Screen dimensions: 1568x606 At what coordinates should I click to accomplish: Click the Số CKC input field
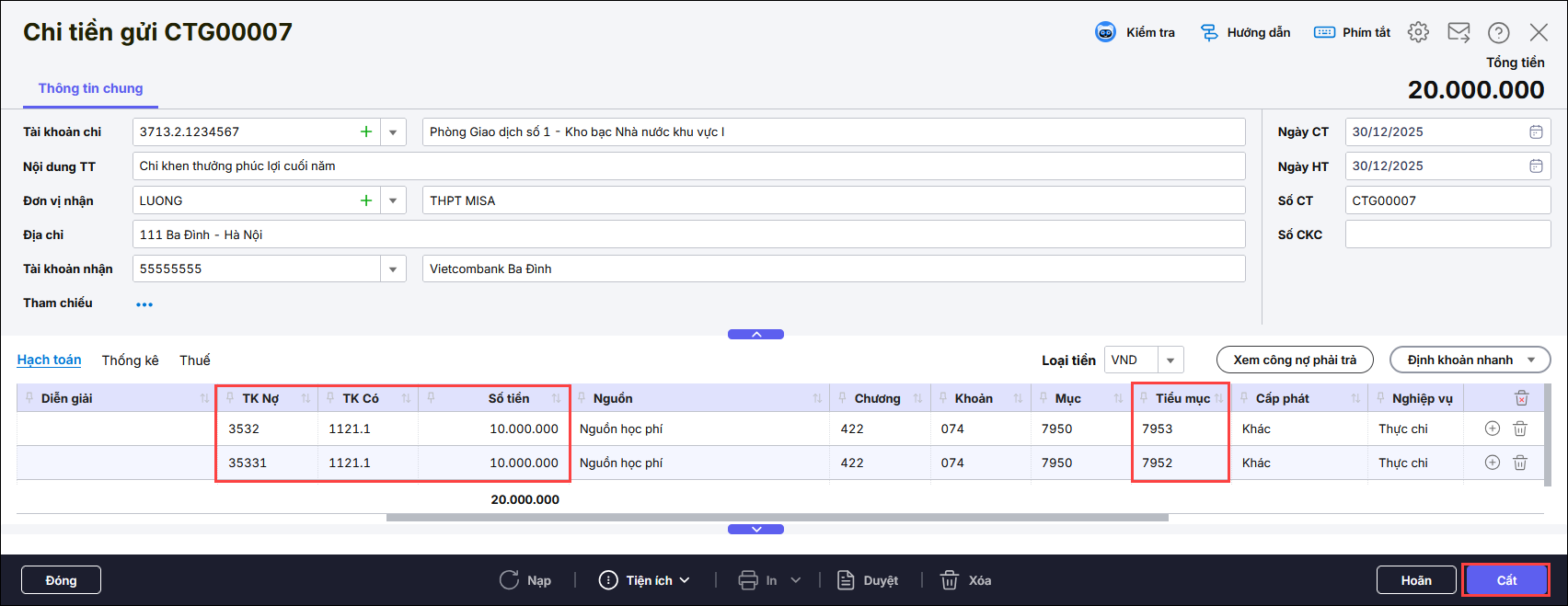[1447, 234]
